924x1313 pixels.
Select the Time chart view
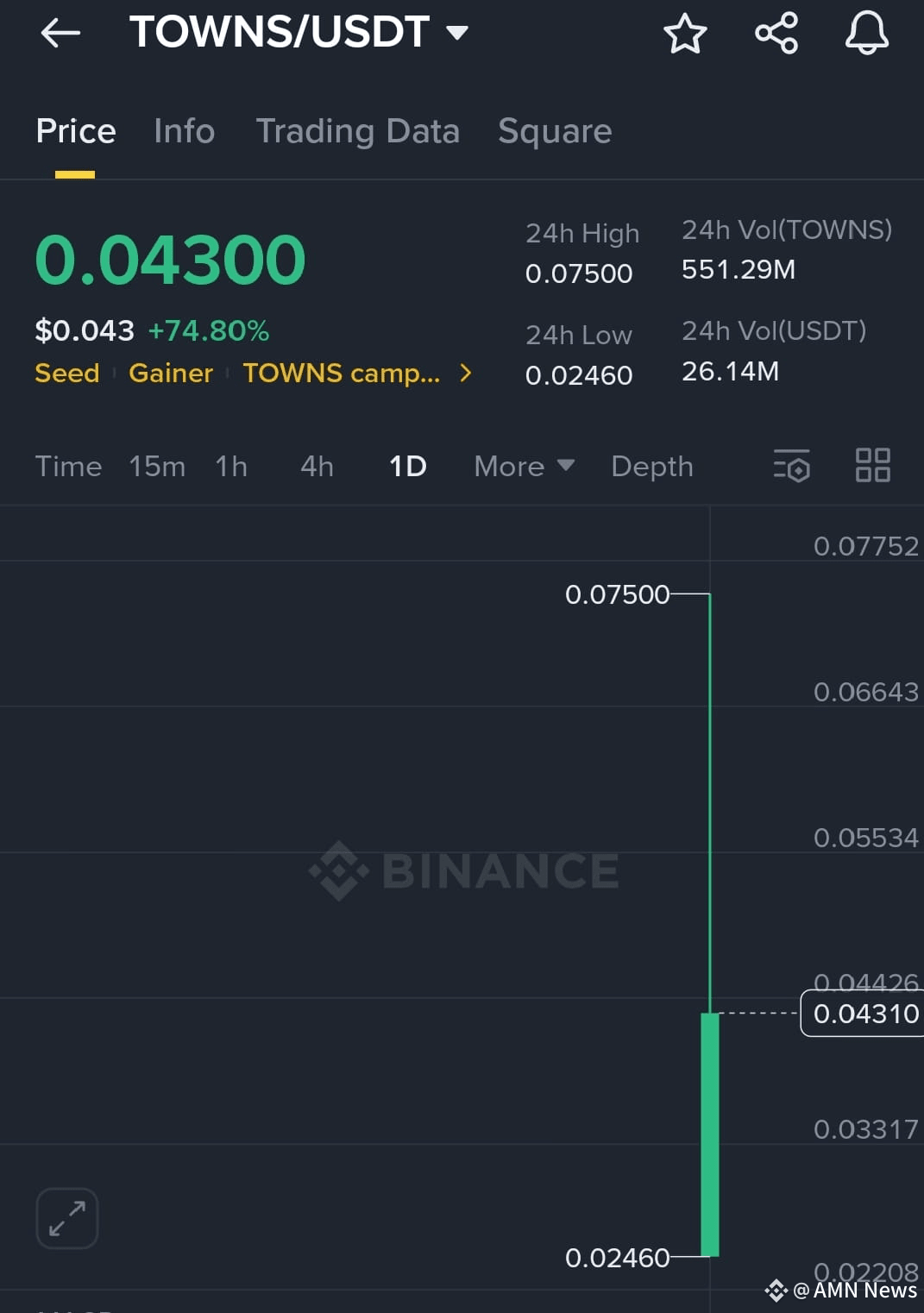(x=68, y=466)
